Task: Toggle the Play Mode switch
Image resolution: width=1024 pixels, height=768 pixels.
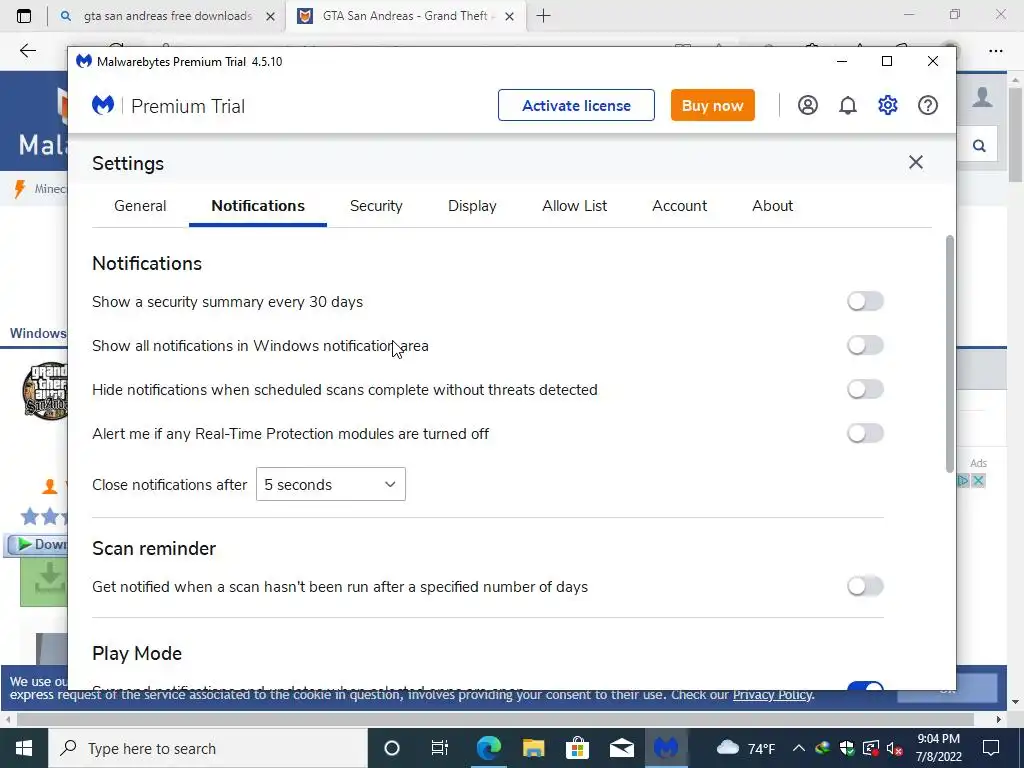Action: [865, 686]
